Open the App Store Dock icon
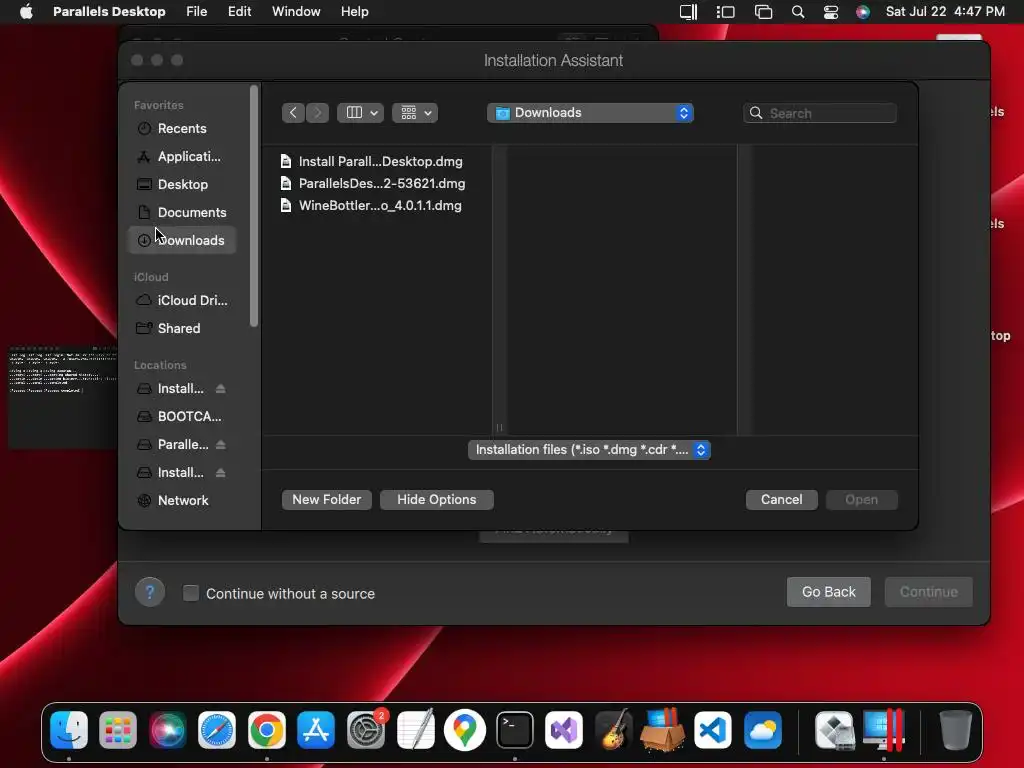The width and height of the screenshot is (1024, 768). tap(316, 729)
